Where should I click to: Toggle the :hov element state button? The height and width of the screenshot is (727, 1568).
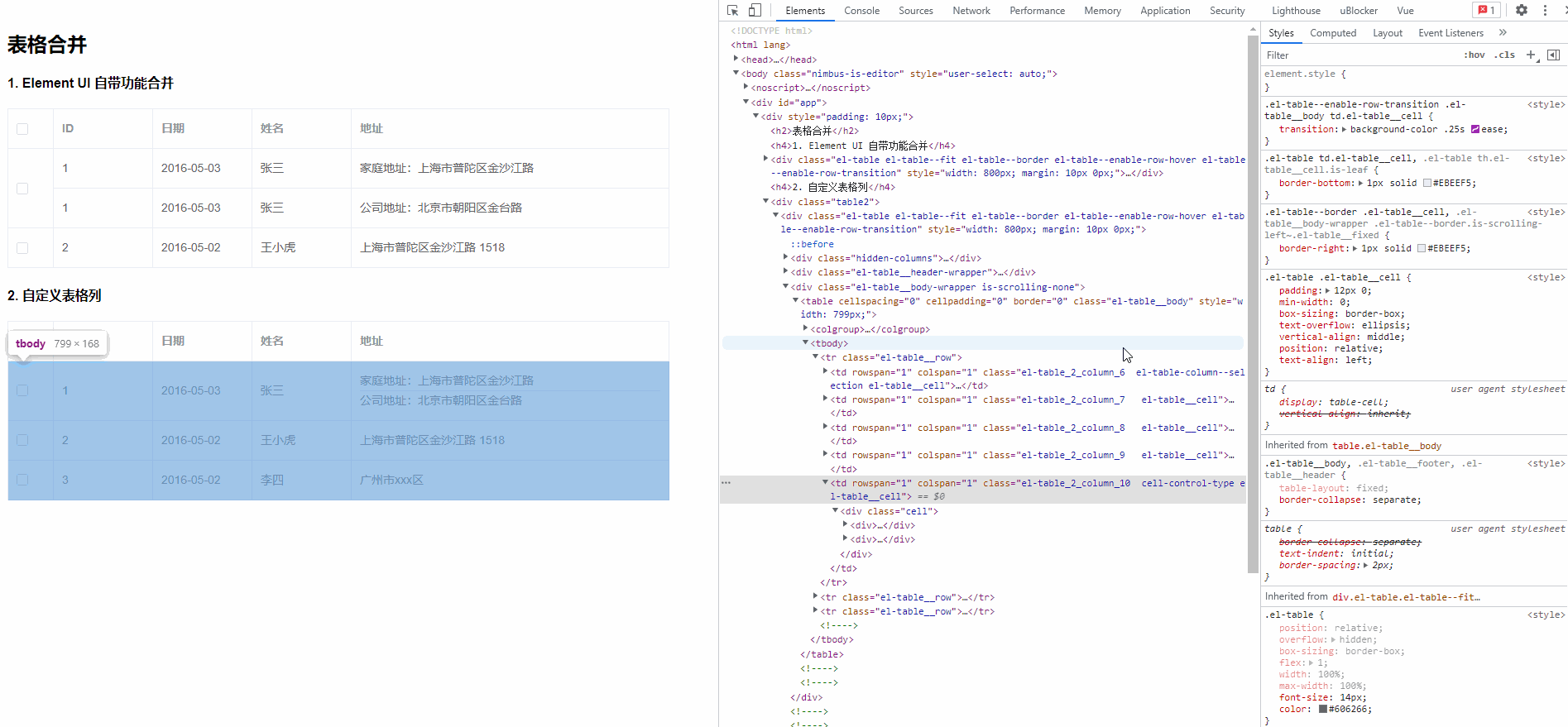click(1474, 55)
